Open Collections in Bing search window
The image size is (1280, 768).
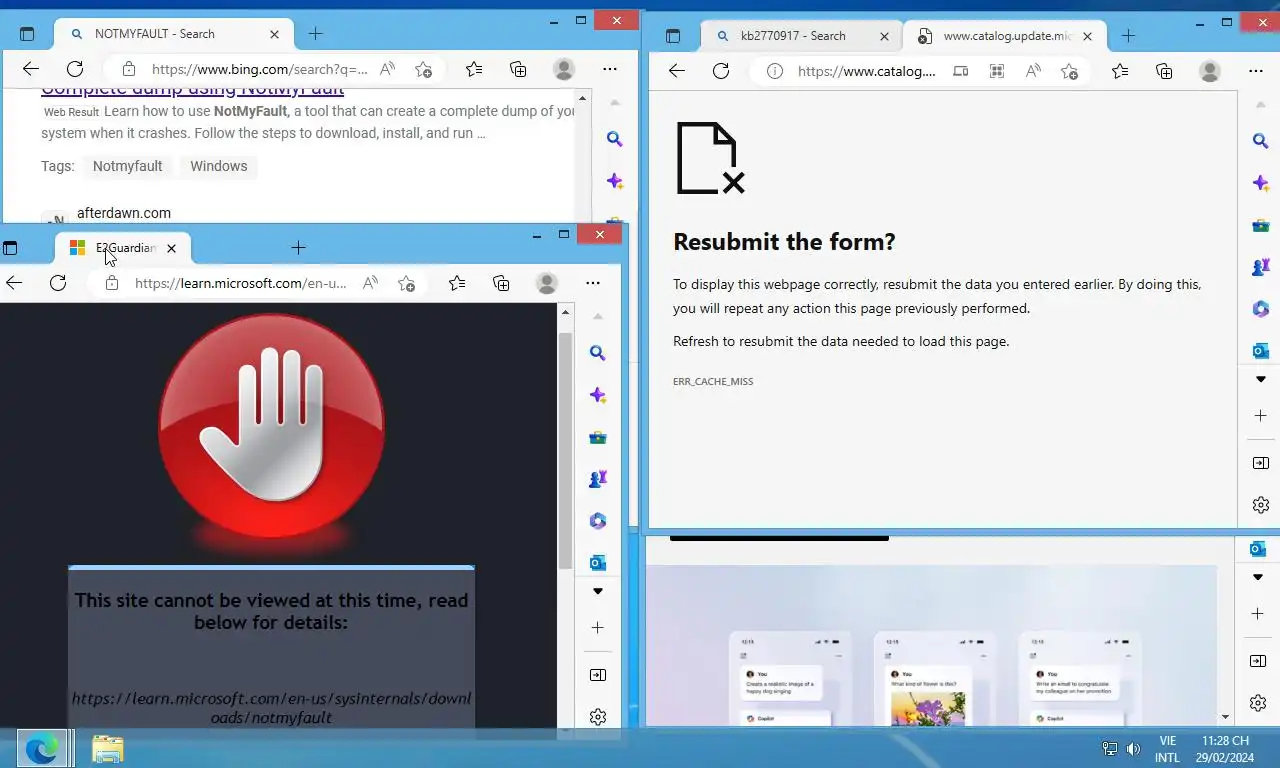[x=518, y=69]
